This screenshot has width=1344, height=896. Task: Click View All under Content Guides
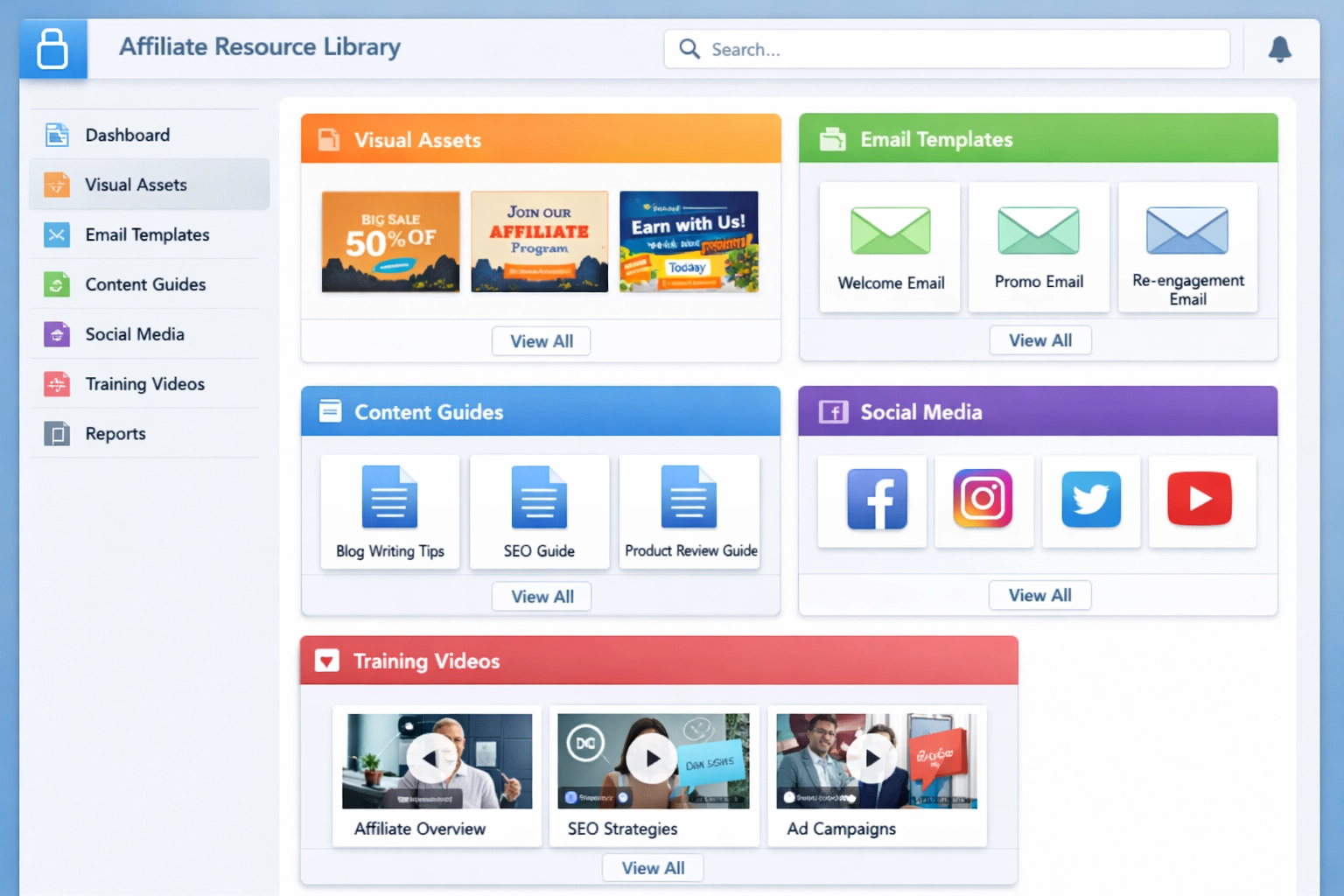point(541,596)
